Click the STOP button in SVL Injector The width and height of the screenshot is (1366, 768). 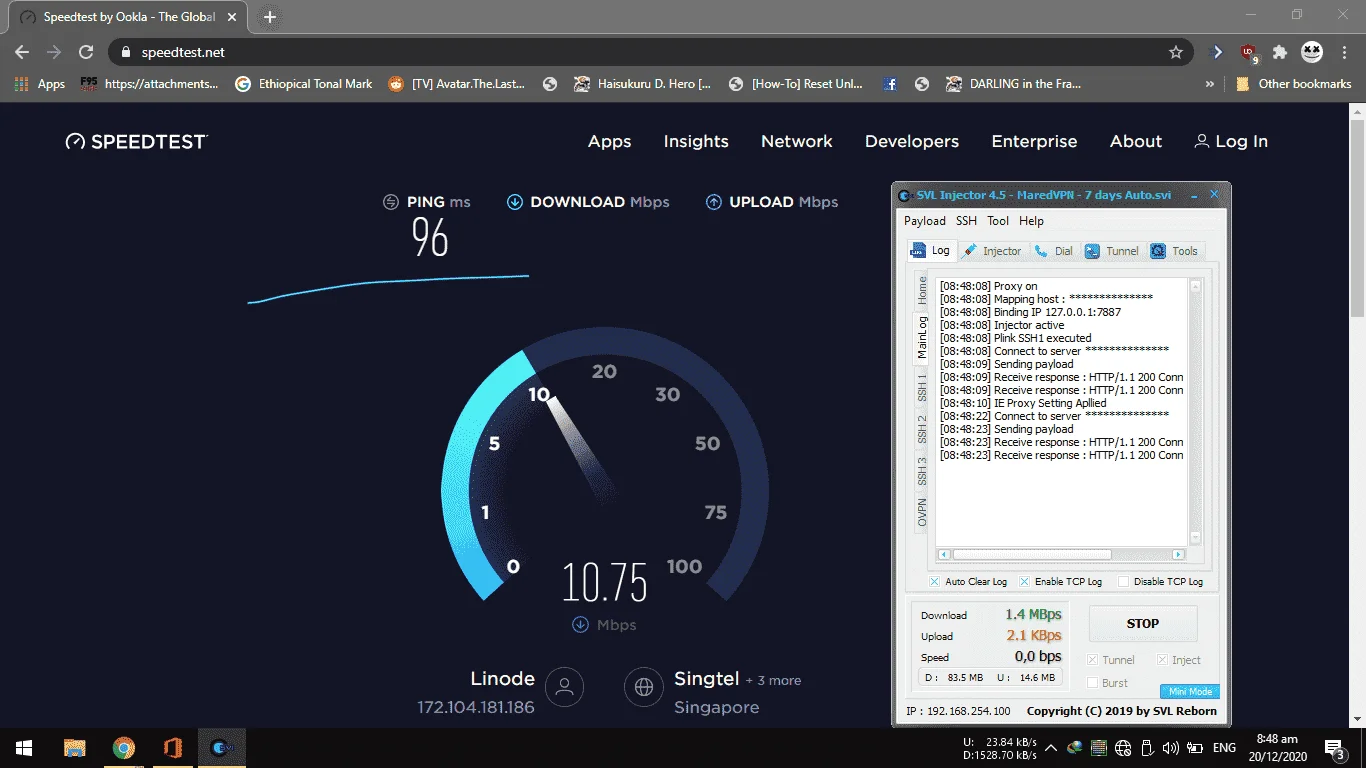click(1142, 623)
